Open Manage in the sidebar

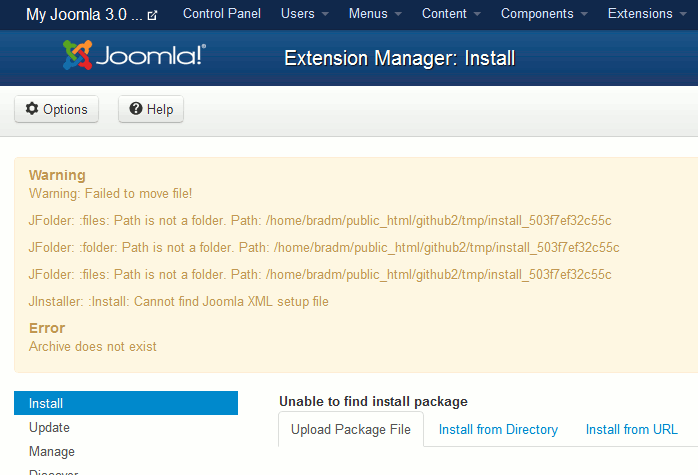pyautogui.click(x=52, y=451)
